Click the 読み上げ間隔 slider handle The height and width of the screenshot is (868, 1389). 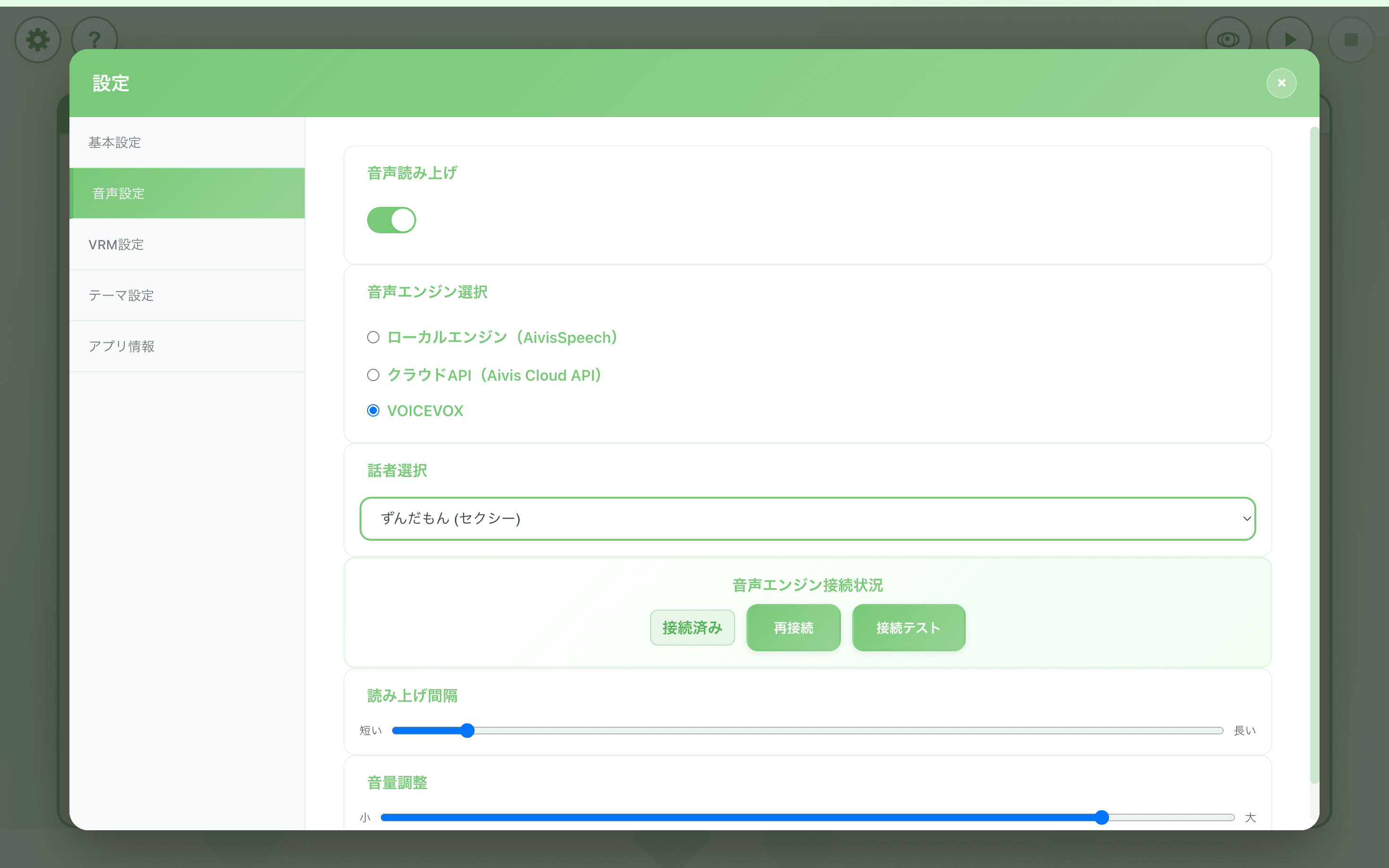tap(467, 731)
